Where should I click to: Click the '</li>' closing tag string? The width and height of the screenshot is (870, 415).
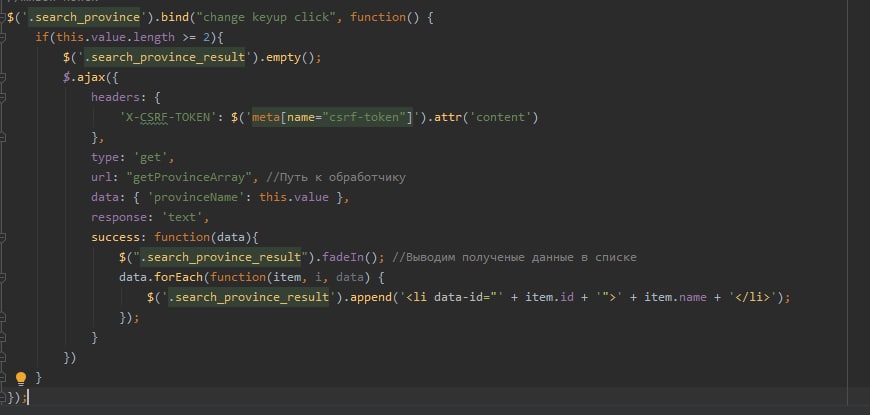point(753,297)
